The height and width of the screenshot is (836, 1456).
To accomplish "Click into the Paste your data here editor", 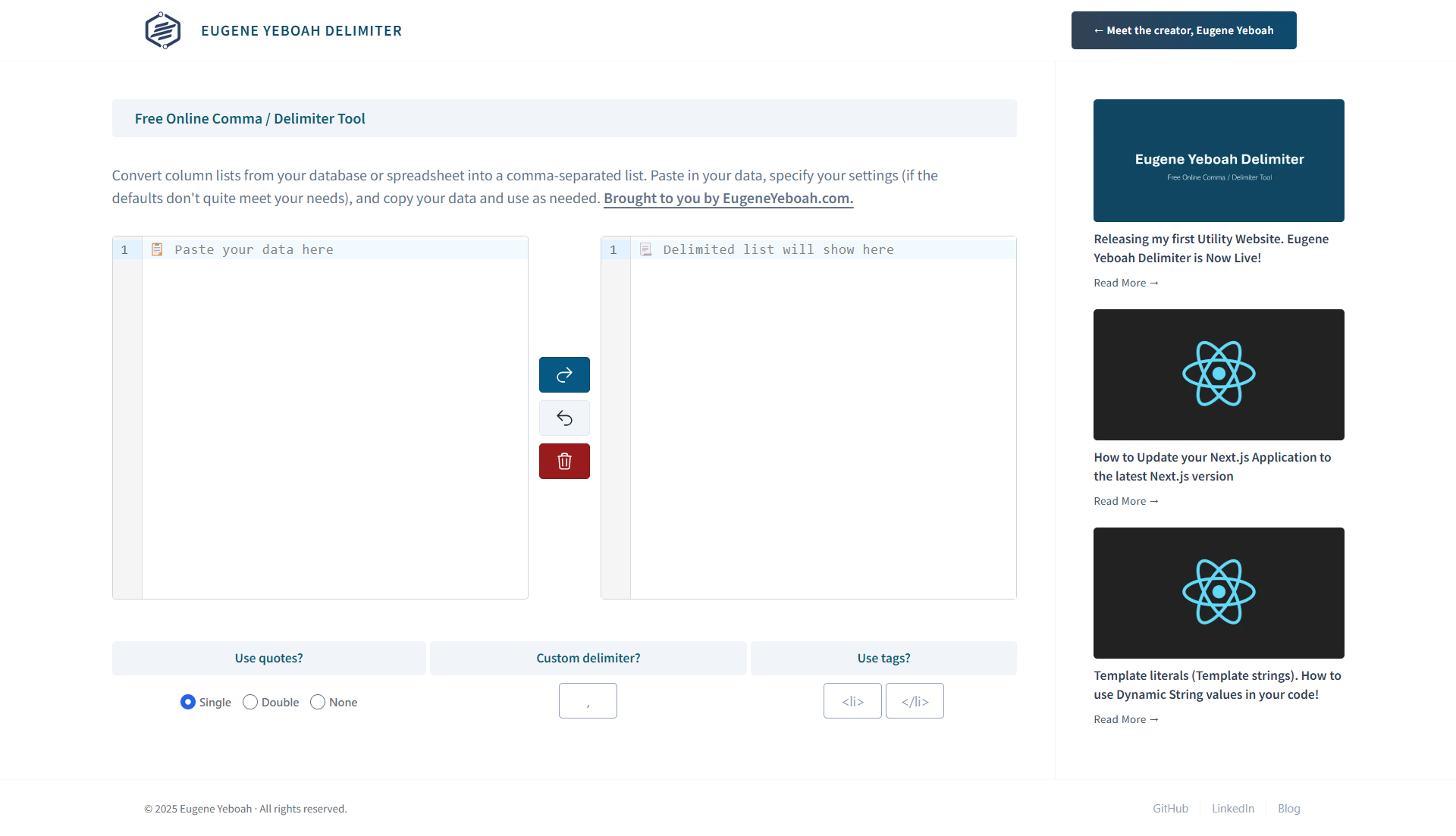I will click(x=334, y=417).
